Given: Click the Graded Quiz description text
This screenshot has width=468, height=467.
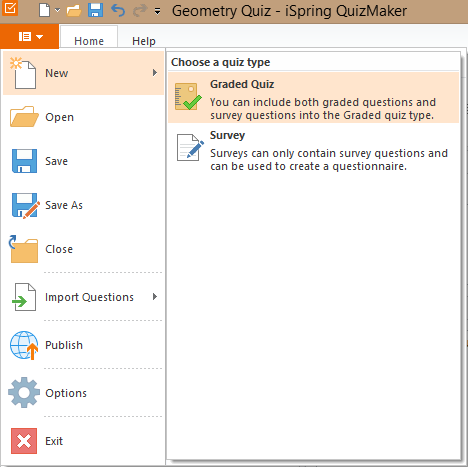Looking at the screenshot, I should pos(323,109).
